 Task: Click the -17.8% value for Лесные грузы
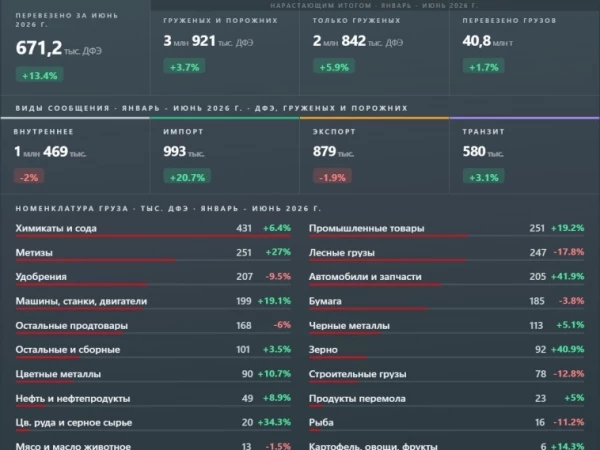(569, 252)
